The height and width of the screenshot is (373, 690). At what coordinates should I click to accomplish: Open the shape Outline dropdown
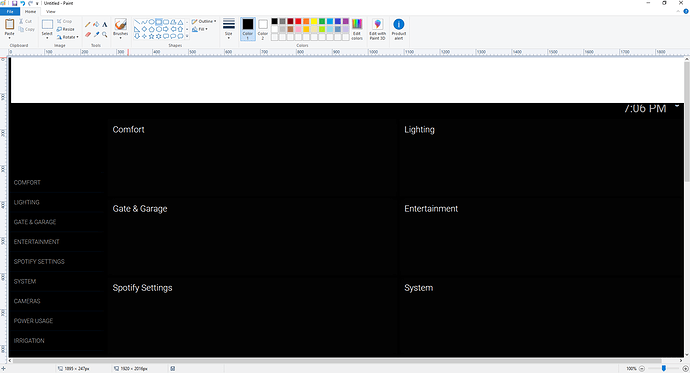(x=204, y=21)
